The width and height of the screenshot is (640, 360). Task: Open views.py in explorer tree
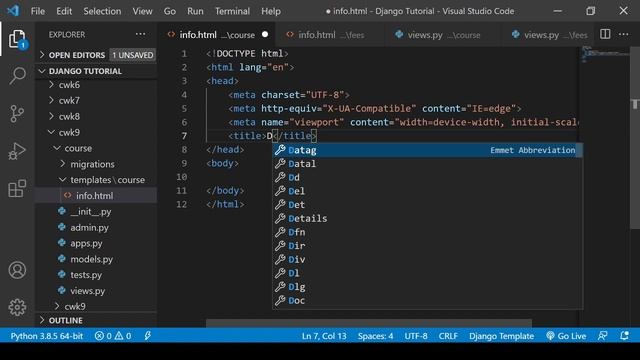96,291
